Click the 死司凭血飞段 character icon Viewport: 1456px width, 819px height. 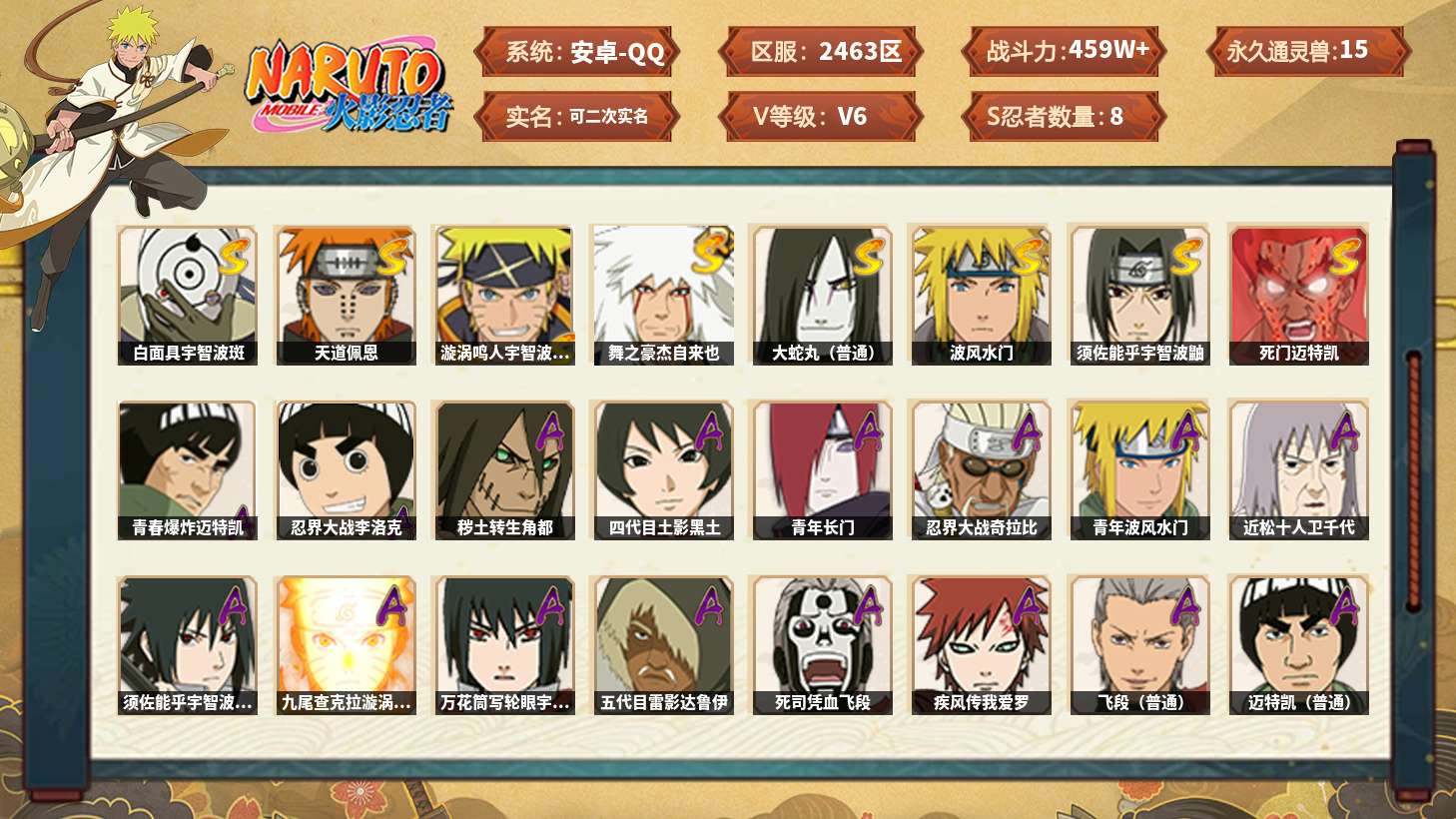[823, 646]
